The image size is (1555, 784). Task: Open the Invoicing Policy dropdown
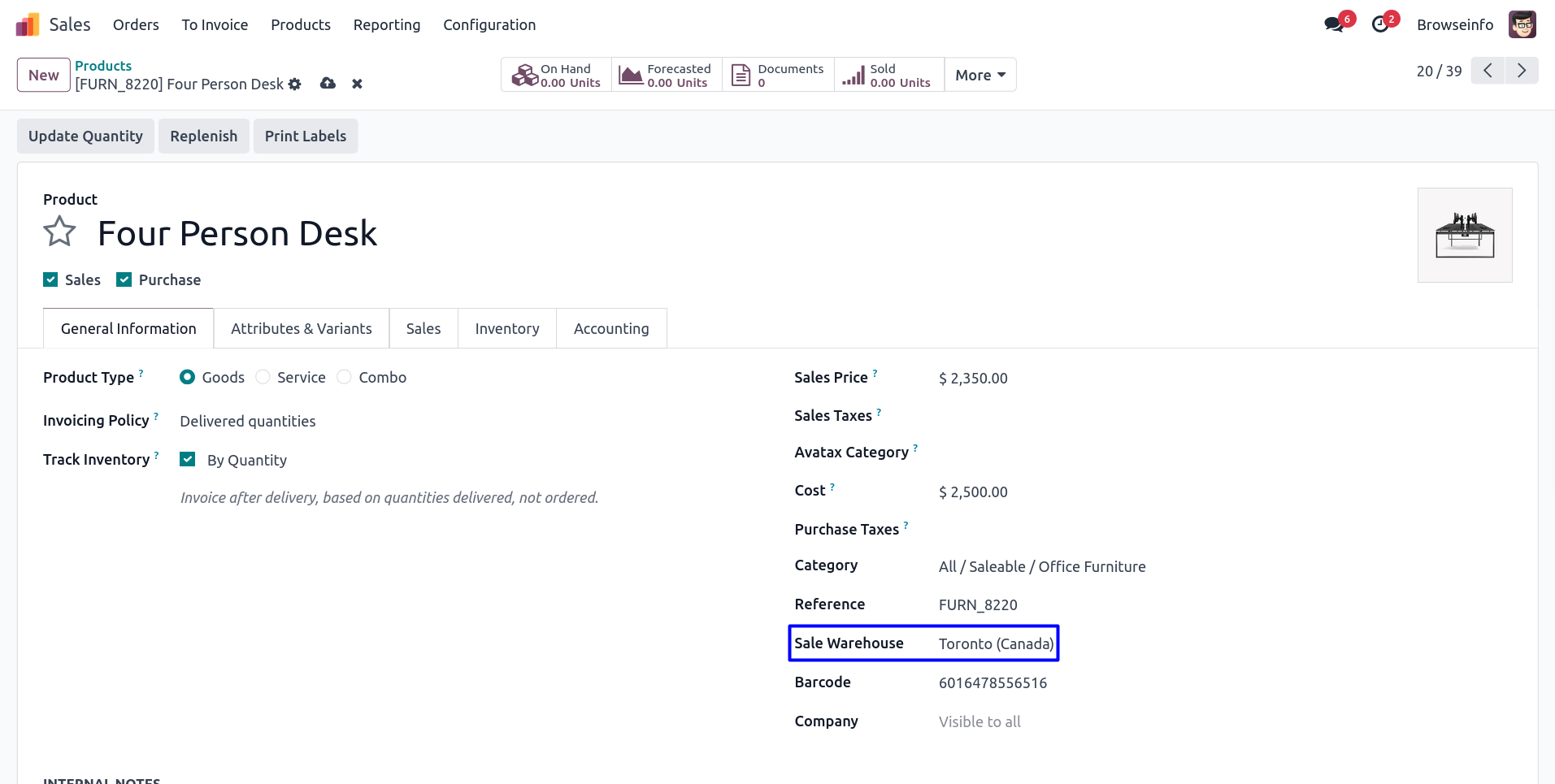(248, 422)
